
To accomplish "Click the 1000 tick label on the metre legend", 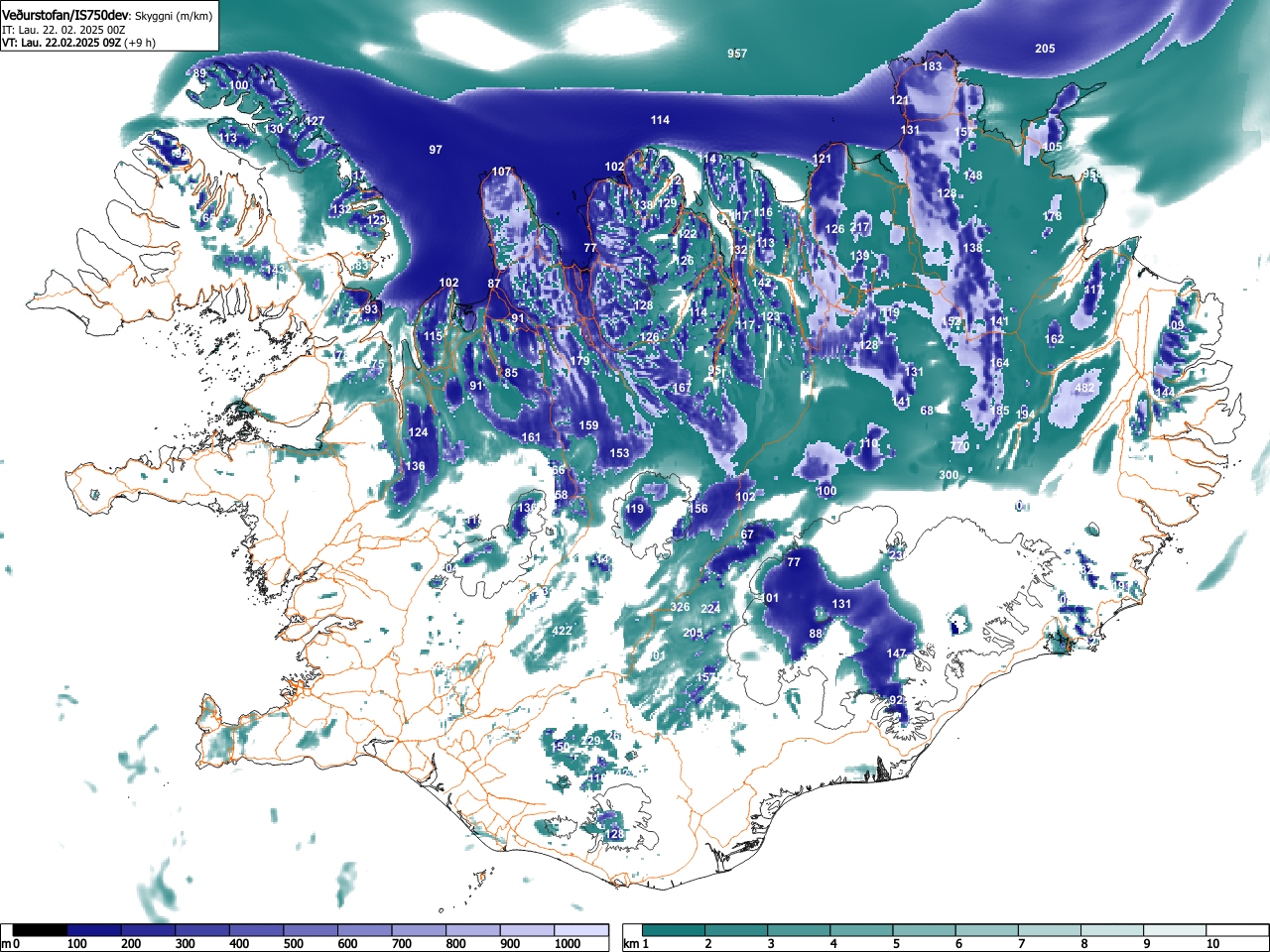I will (x=568, y=944).
